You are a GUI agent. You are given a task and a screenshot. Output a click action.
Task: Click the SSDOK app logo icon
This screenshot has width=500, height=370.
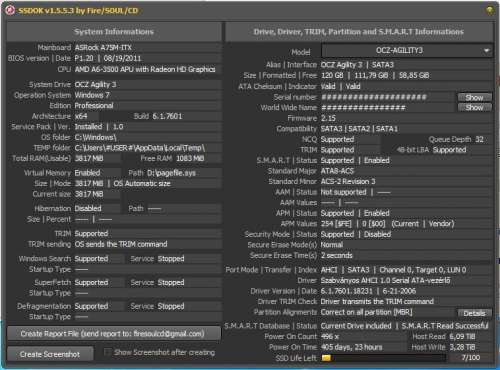click(x=10, y=10)
